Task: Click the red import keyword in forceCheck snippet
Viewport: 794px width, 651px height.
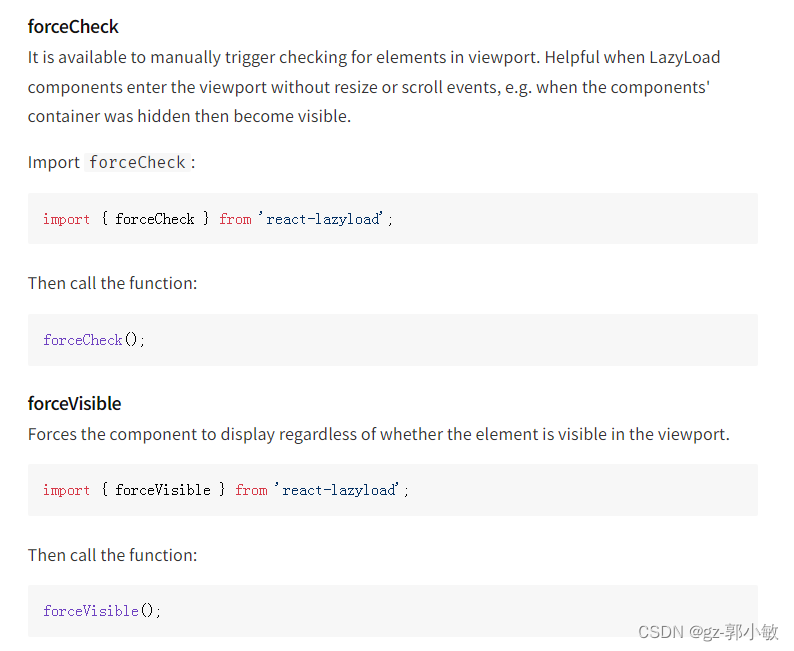Action: point(66,219)
